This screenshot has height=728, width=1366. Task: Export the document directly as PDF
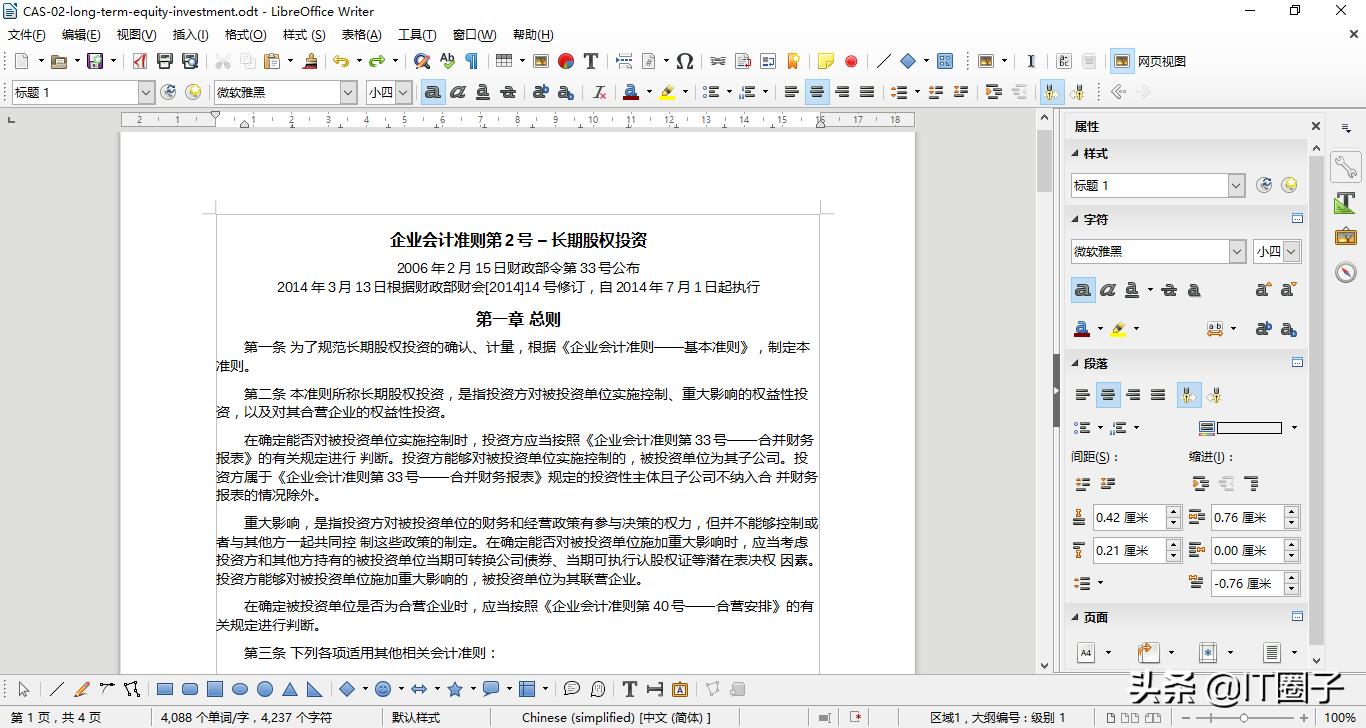(x=138, y=61)
